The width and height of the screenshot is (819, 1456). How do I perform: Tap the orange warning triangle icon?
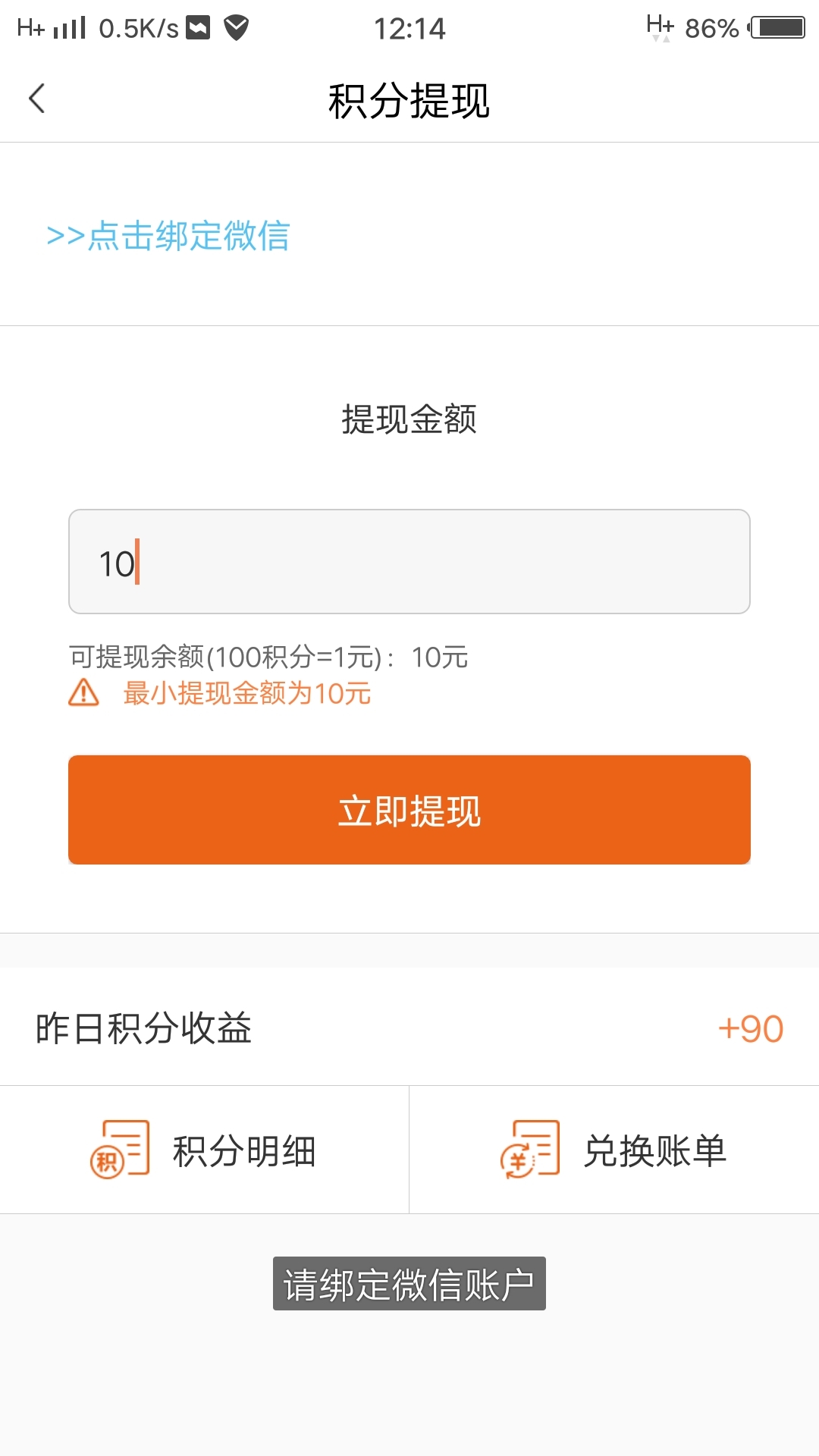[83, 692]
